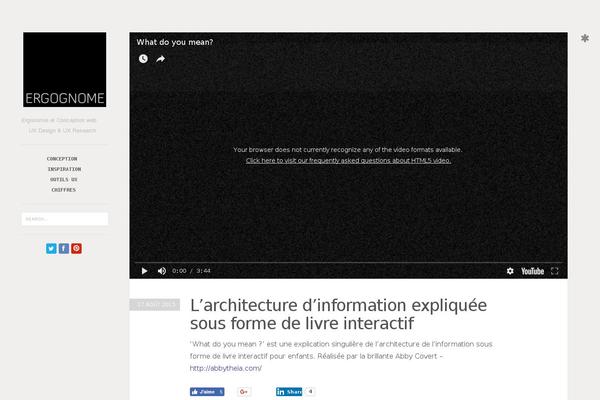Open the video on YouTube logo
This screenshot has width=600, height=400.
coord(532,271)
